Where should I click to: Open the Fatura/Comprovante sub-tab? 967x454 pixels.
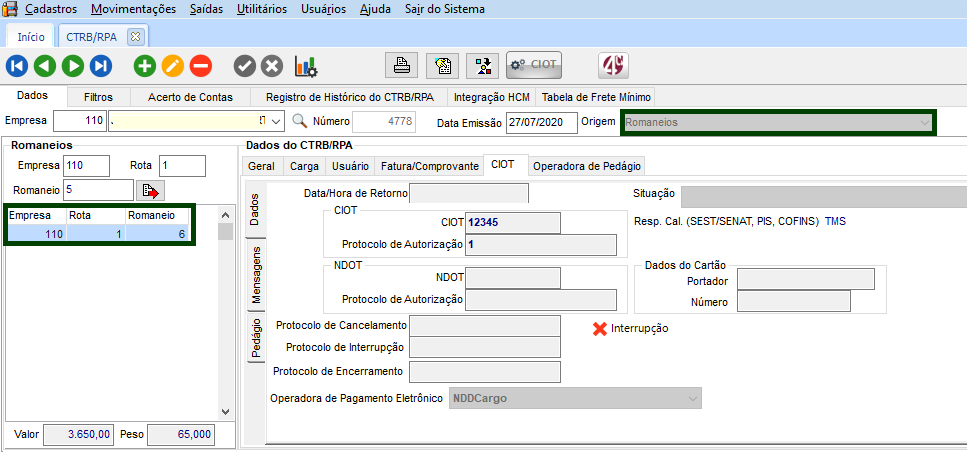pyautogui.click(x=429, y=166)
